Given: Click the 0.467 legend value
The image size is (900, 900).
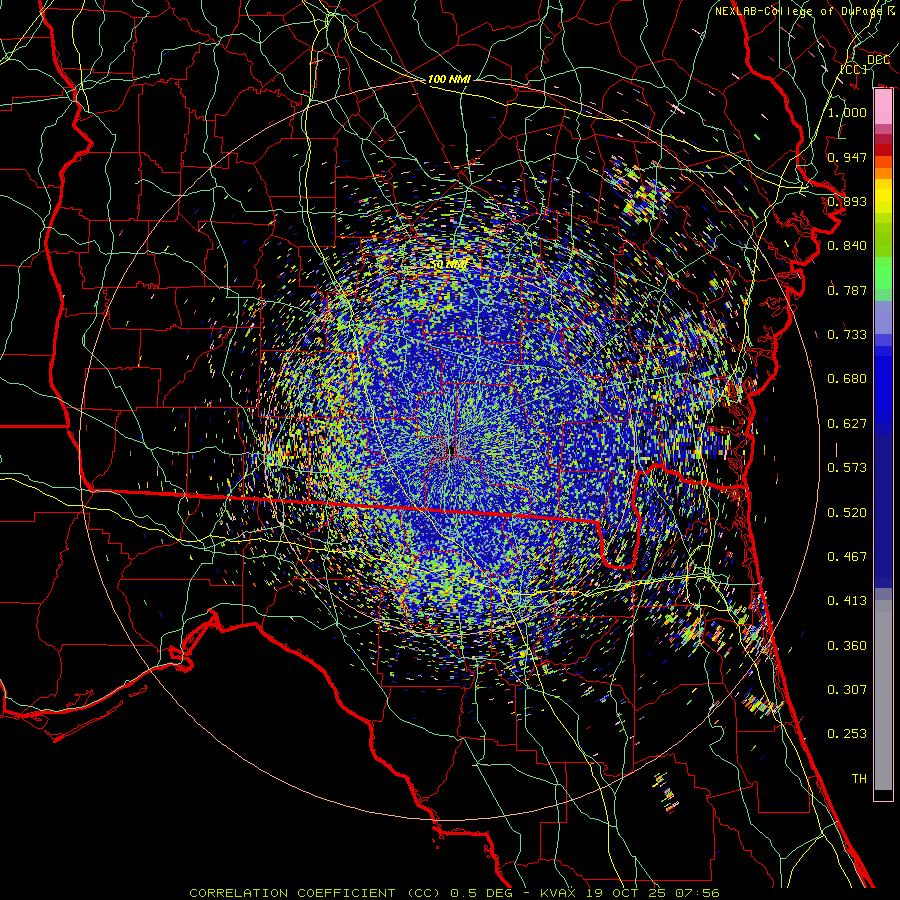Looking at the screenshot, I should [847, 557].
